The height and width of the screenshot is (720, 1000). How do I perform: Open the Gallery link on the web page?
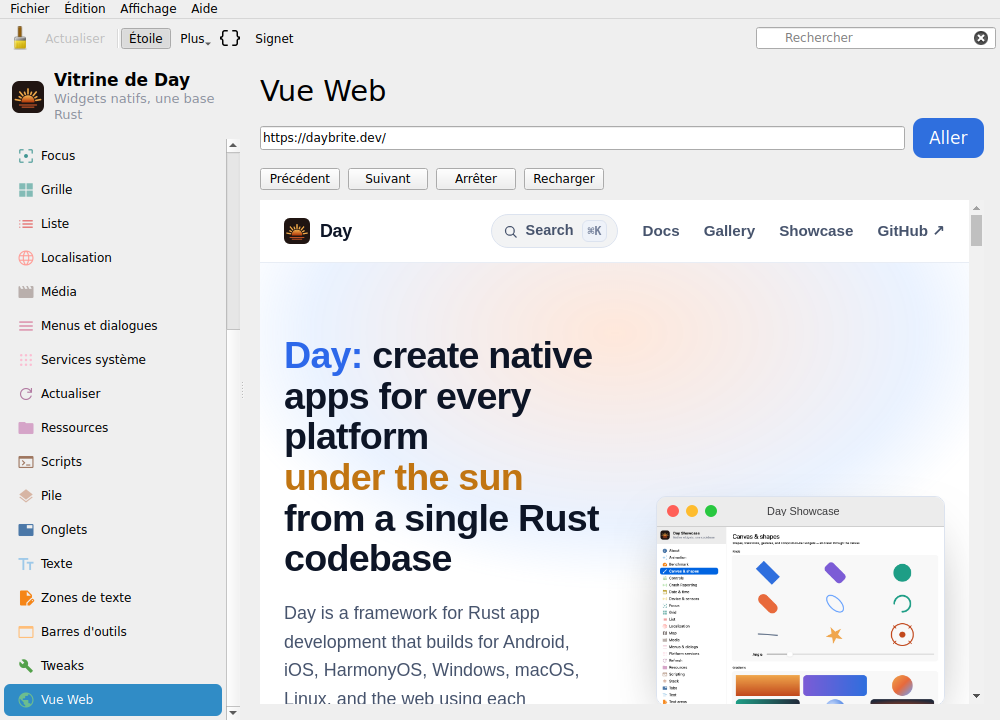click(729, 231)
